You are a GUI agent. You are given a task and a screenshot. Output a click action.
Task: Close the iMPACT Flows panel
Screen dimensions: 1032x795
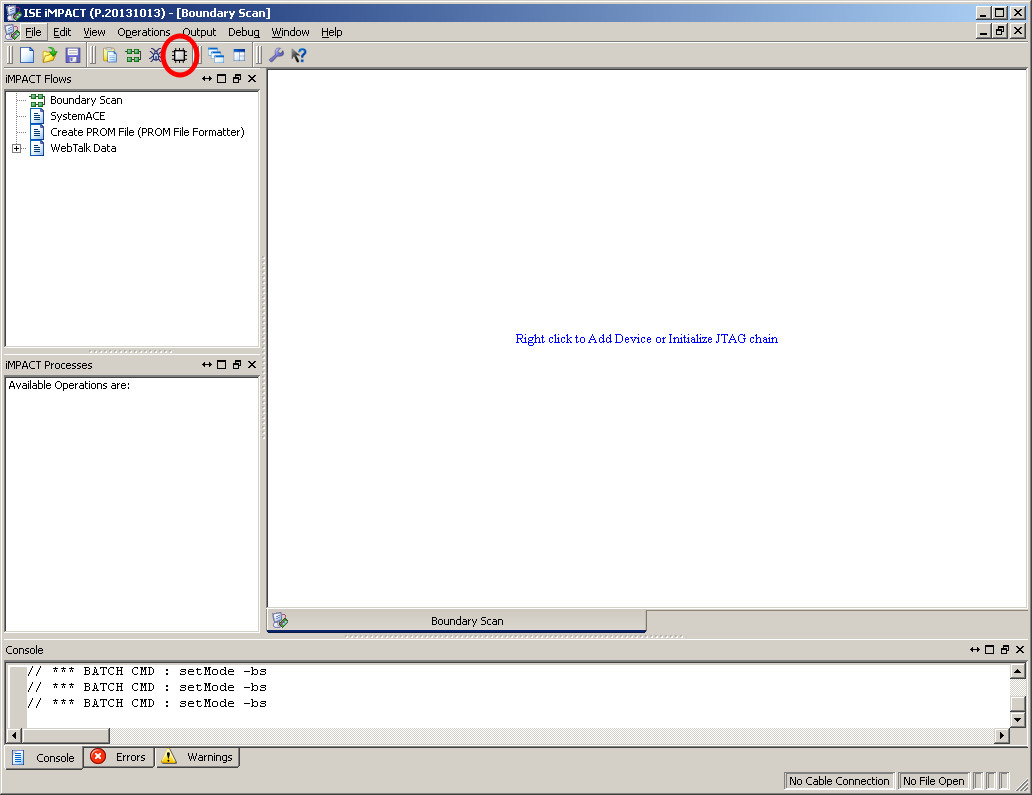pos(252,78)
